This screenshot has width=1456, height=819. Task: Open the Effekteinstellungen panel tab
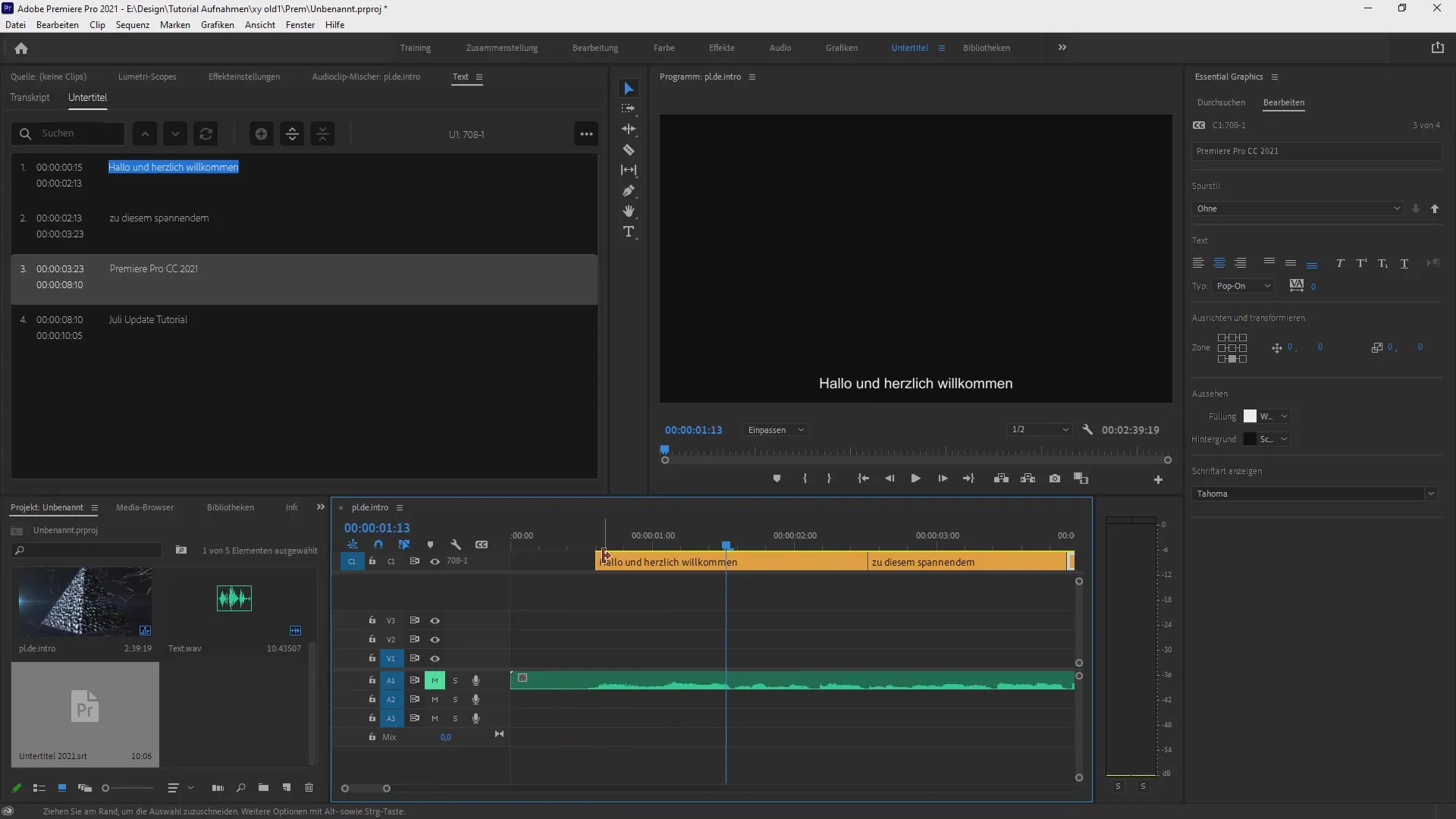pyautogui.click(x=244, y=77)
